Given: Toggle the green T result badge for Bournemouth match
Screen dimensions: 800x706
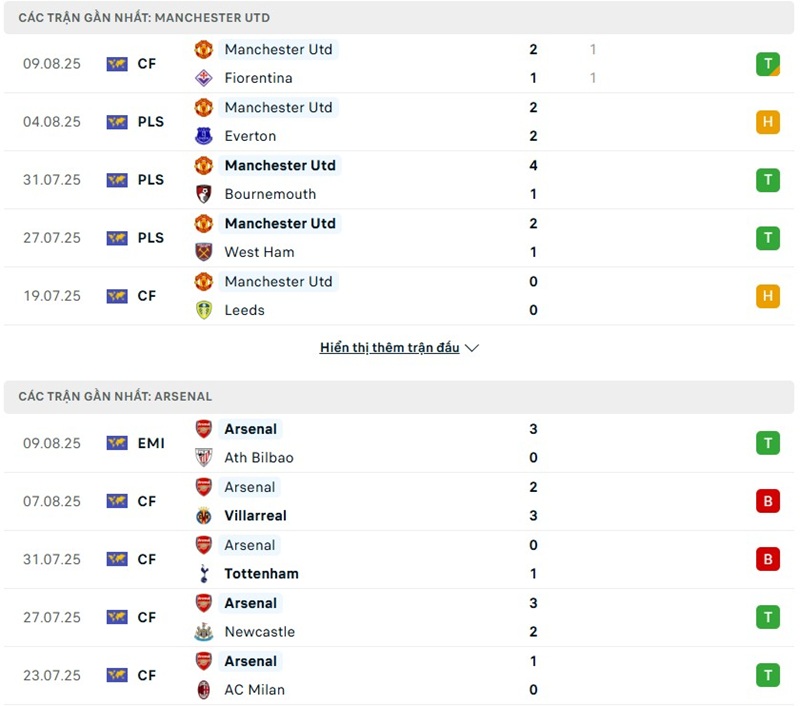Looking at the screenshot, I should (x=768, y=180).
